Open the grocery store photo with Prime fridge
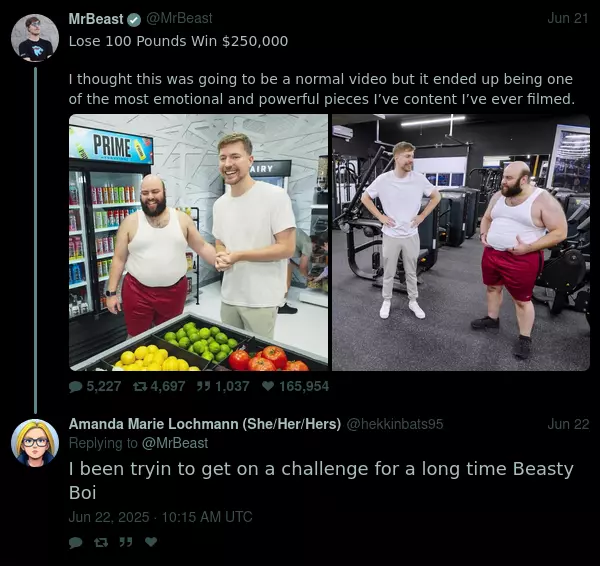The height and width of the screenshot is (566, 600). 198,242
